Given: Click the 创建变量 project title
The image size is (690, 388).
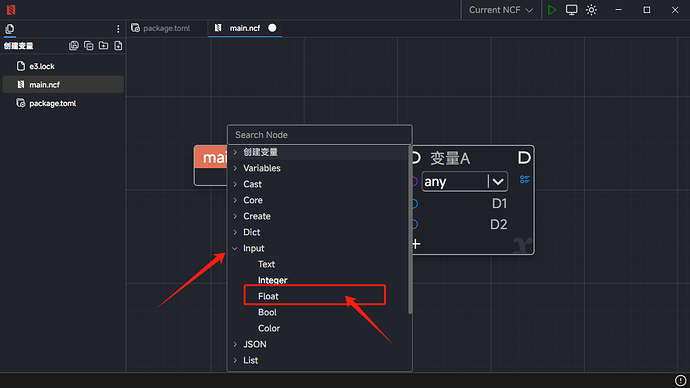Looking at the screenshot, I should pos(18,46).
